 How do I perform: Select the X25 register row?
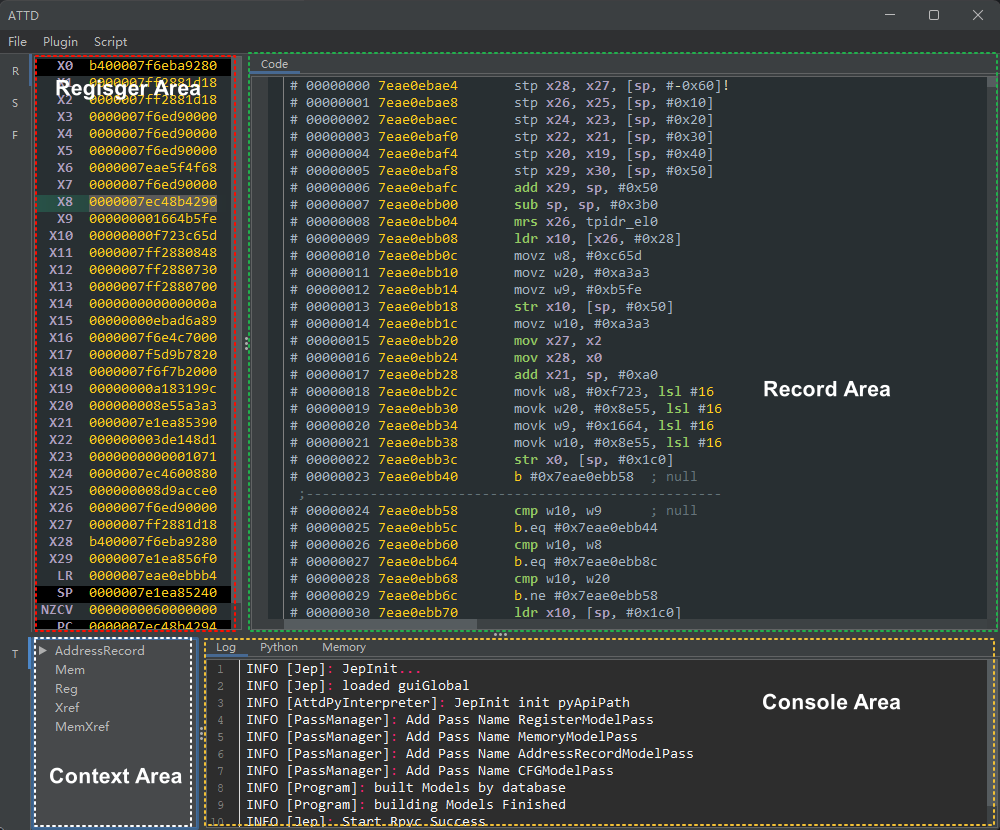tap(133, 491)
